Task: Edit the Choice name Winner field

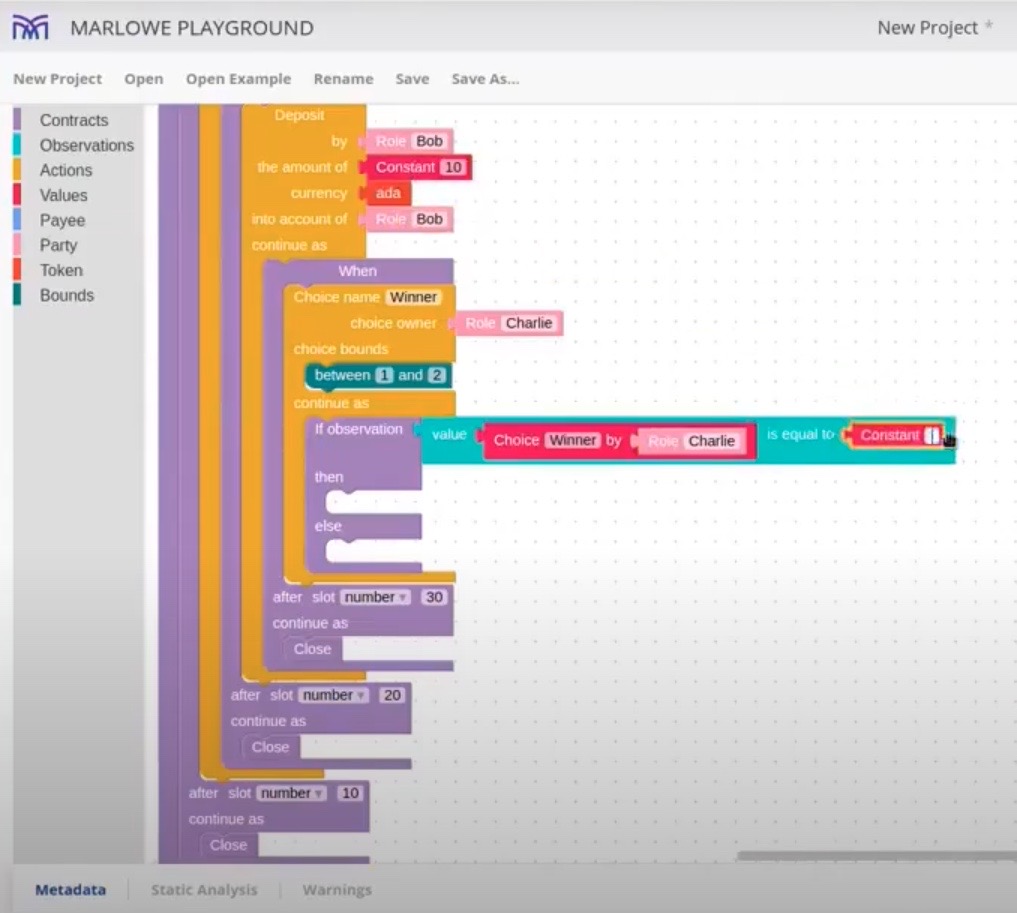Action: pyautogui.click(x=413, y=297)
